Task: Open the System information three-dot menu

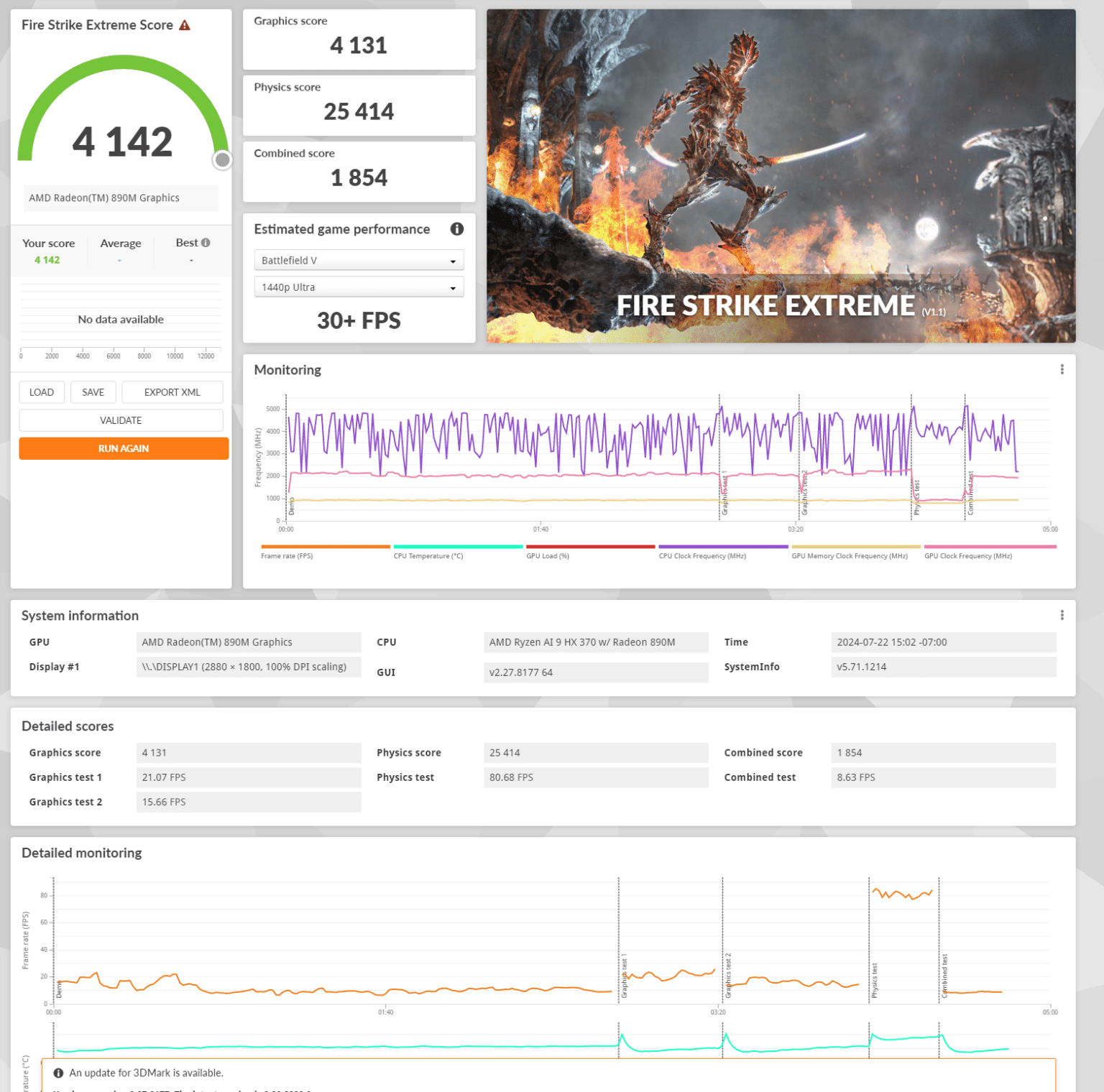Action: [x=1062, y=615]
